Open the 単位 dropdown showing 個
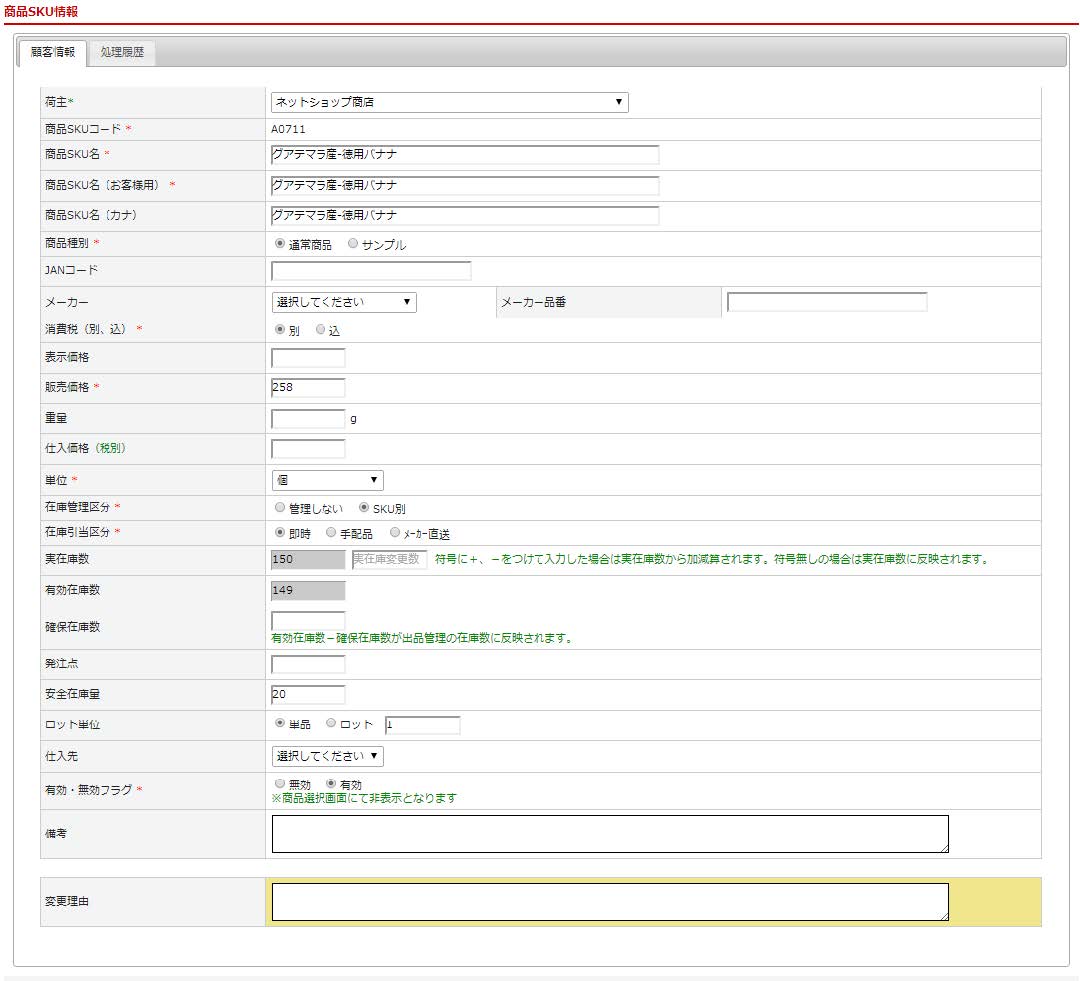 (327, 481)
